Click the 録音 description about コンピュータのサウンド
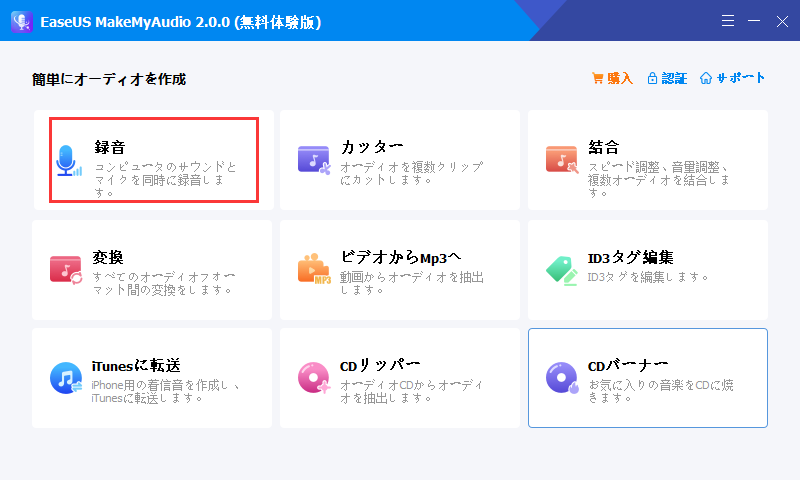 click(x=165, y=180)
